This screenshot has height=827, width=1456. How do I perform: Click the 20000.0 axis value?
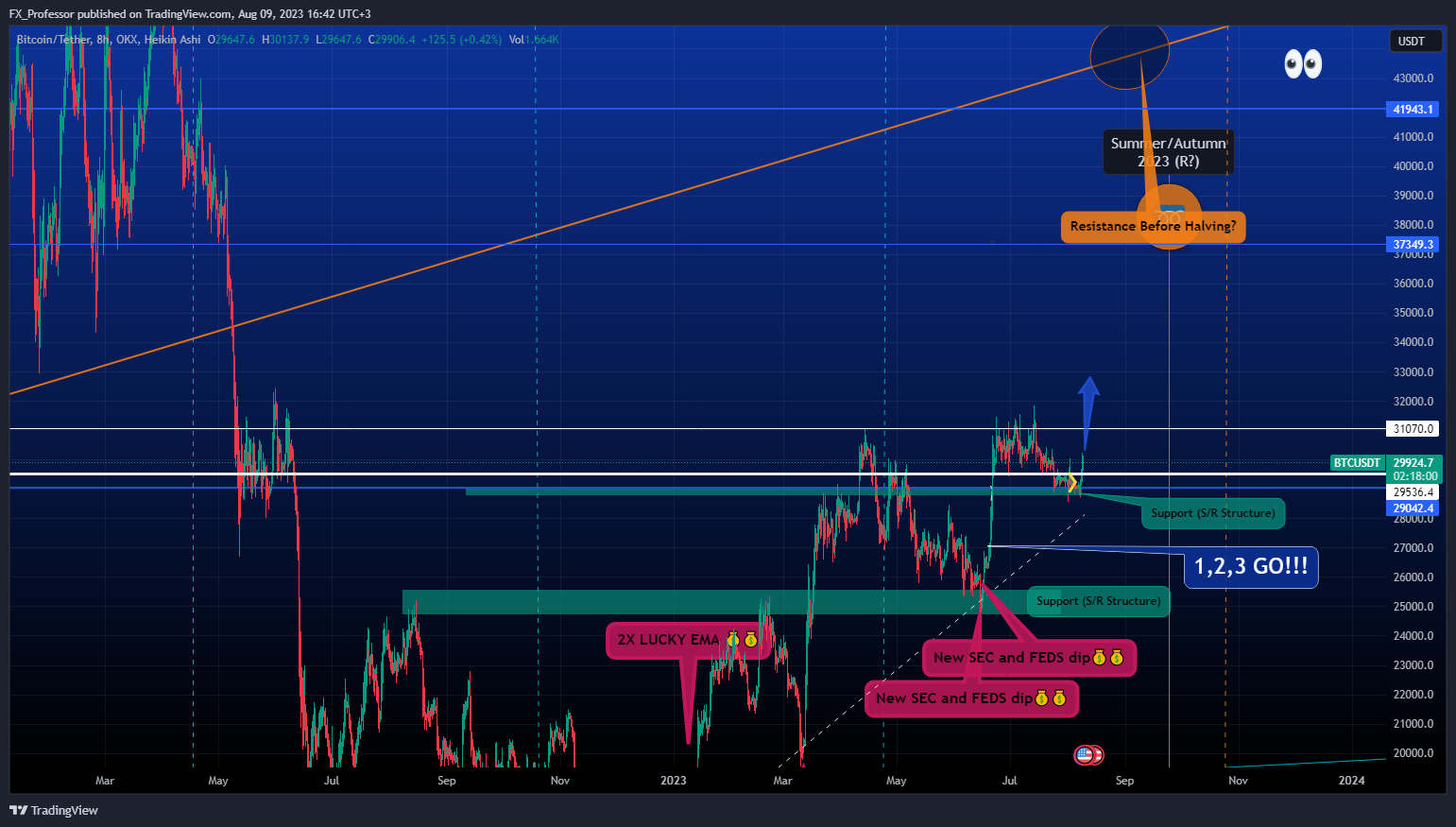1413,753
